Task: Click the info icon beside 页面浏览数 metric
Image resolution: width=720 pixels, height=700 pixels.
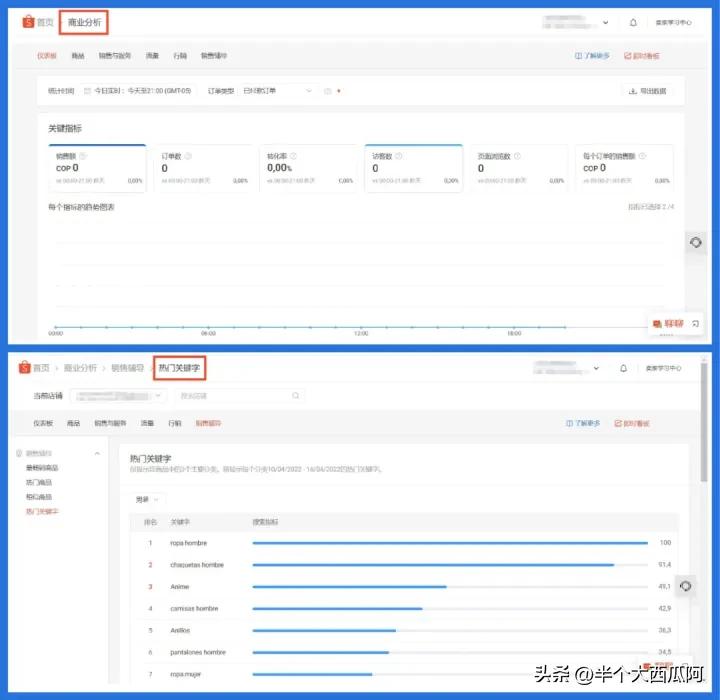Action: [x=518, y=156]
